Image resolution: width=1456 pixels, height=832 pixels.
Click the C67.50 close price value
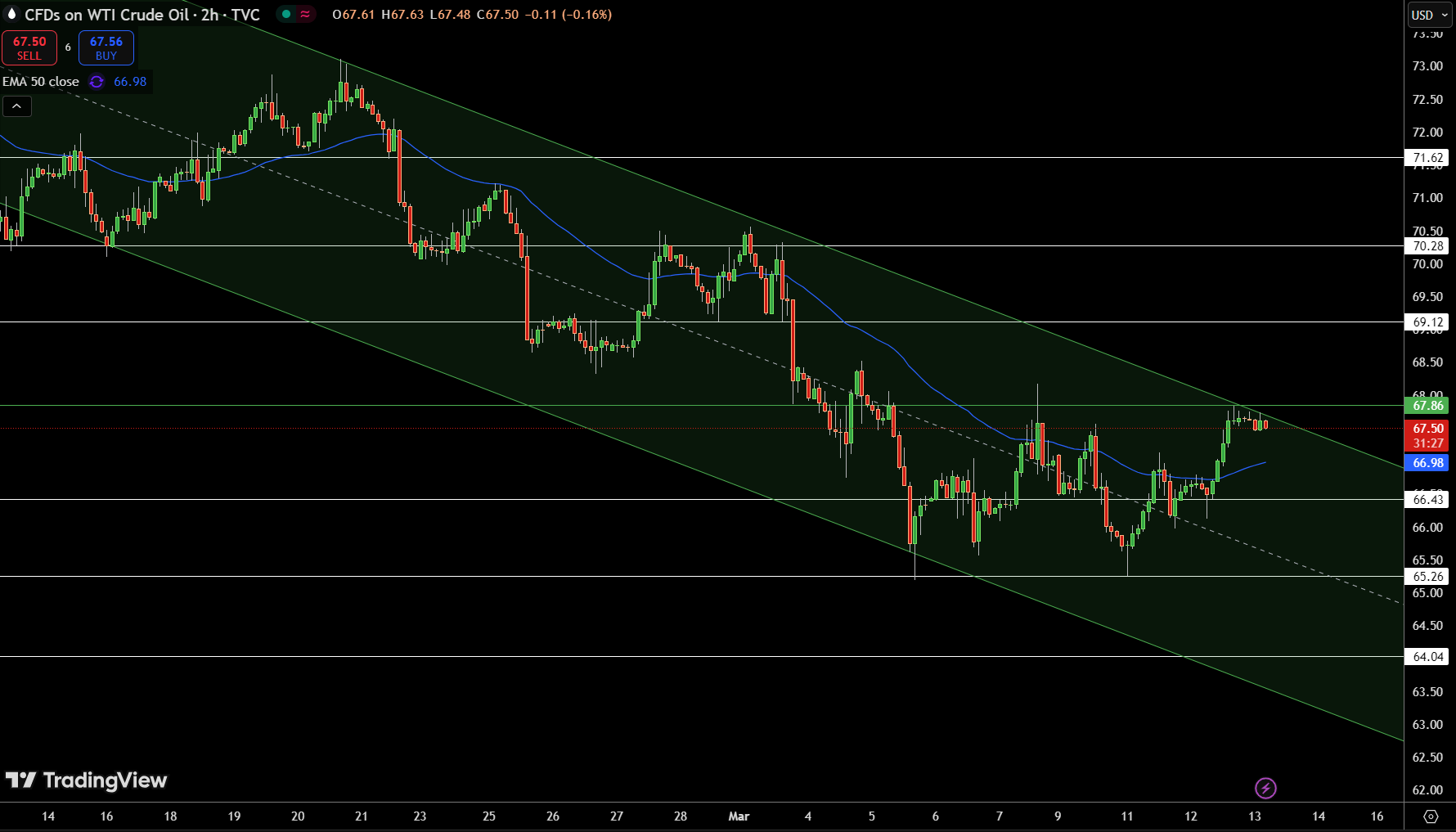coord(497,15)
